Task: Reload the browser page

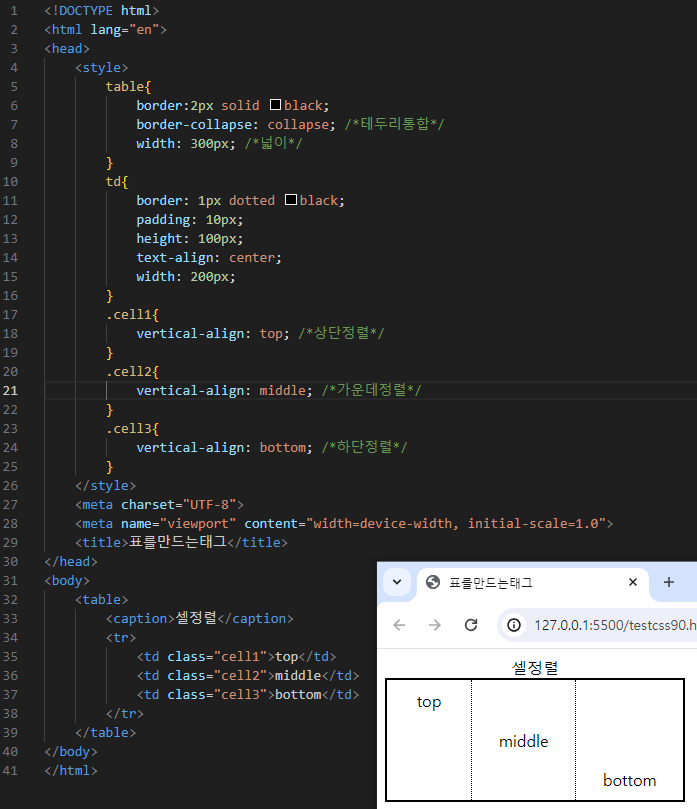Action: 471,625
